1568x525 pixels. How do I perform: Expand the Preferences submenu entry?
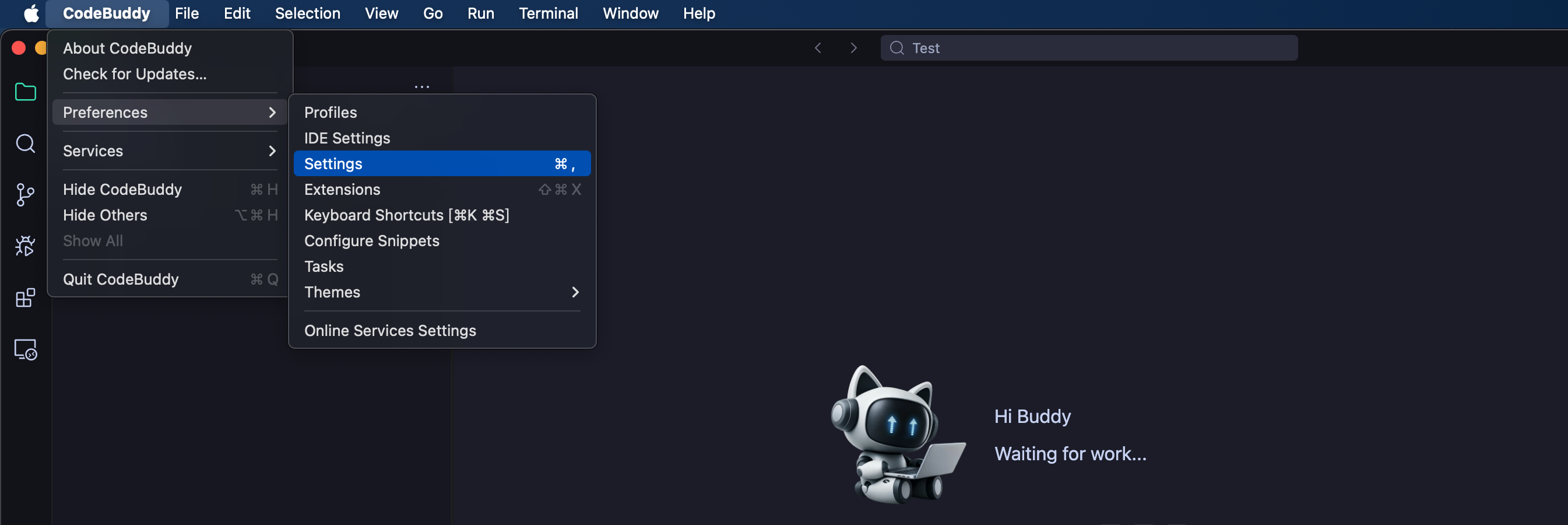169,113
